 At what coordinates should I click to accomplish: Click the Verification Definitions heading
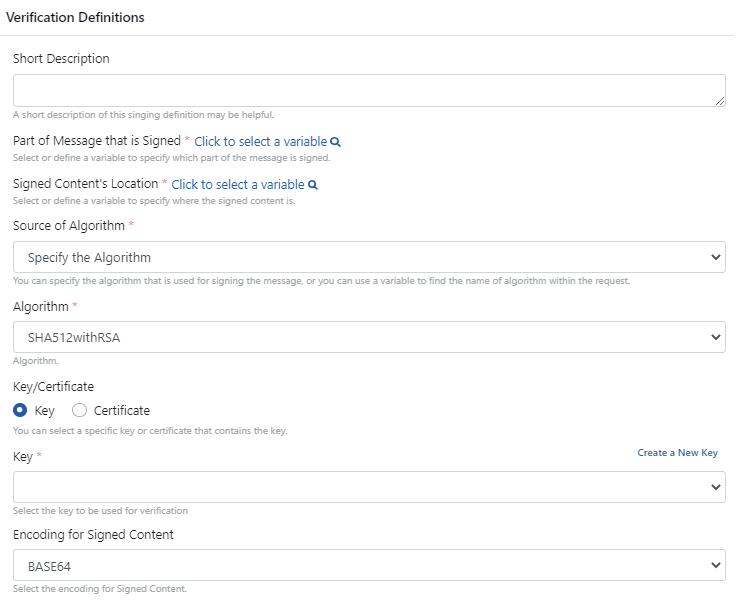(x=75, y=17)
